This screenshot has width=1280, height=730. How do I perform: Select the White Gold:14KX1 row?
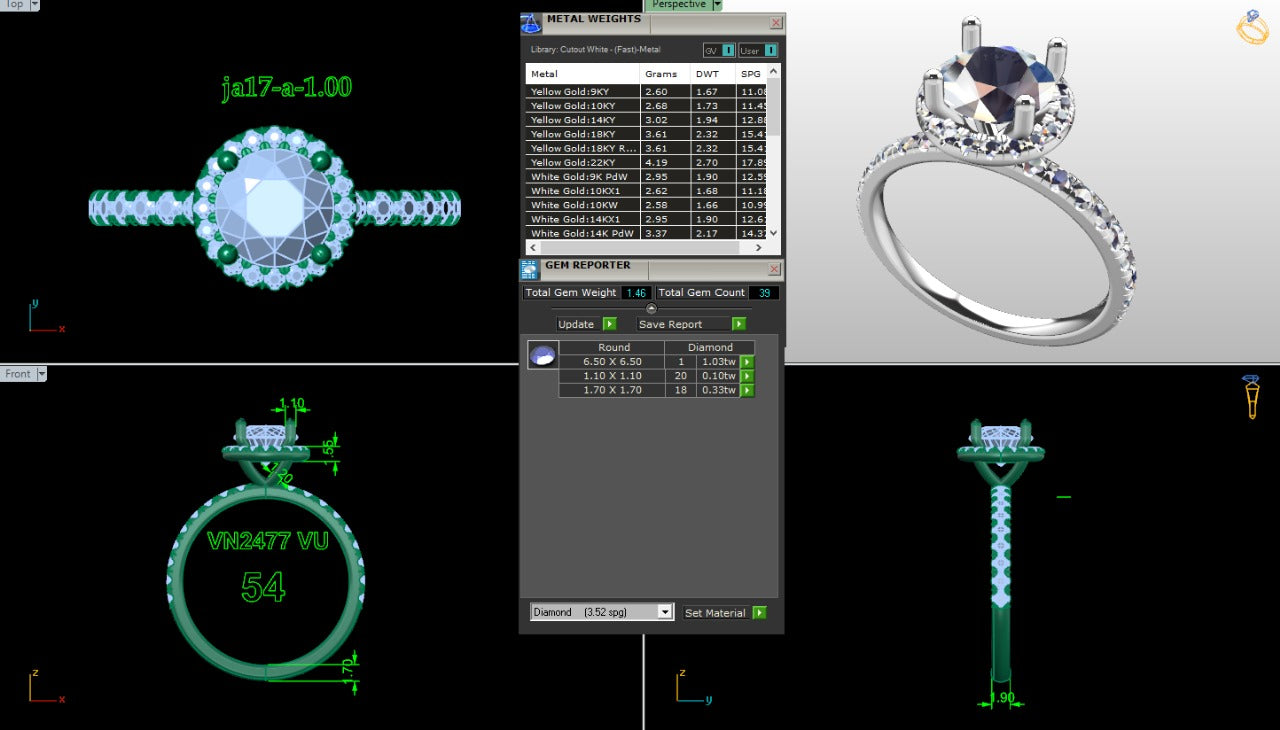click(x=647, y=219)
